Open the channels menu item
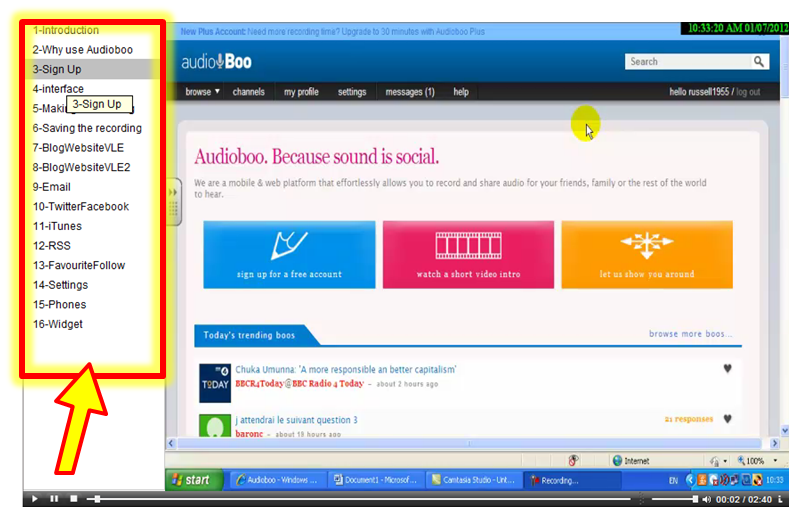This screenshot has height=508, width=790. [248, 92]
